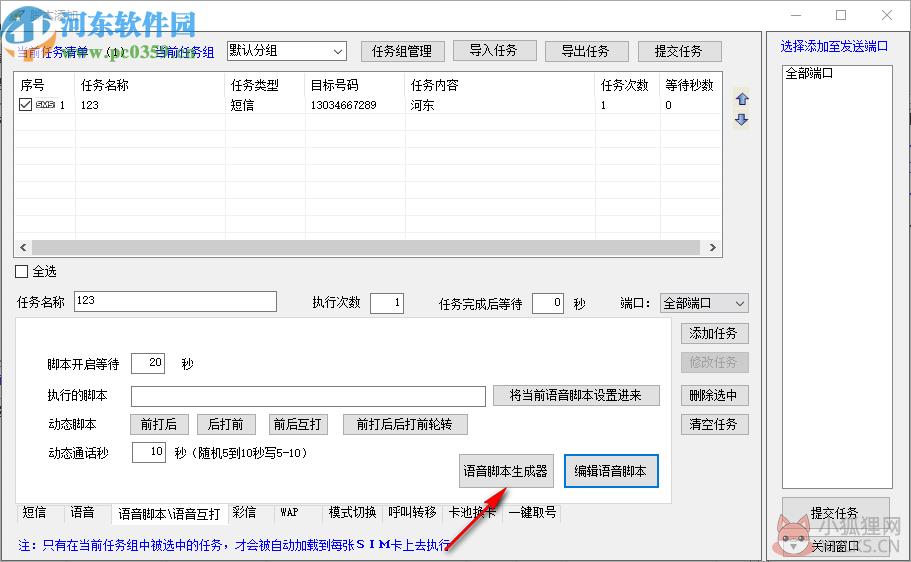
Task: Click the SMS icon in row 1
Action: click(x=45, y=105)
